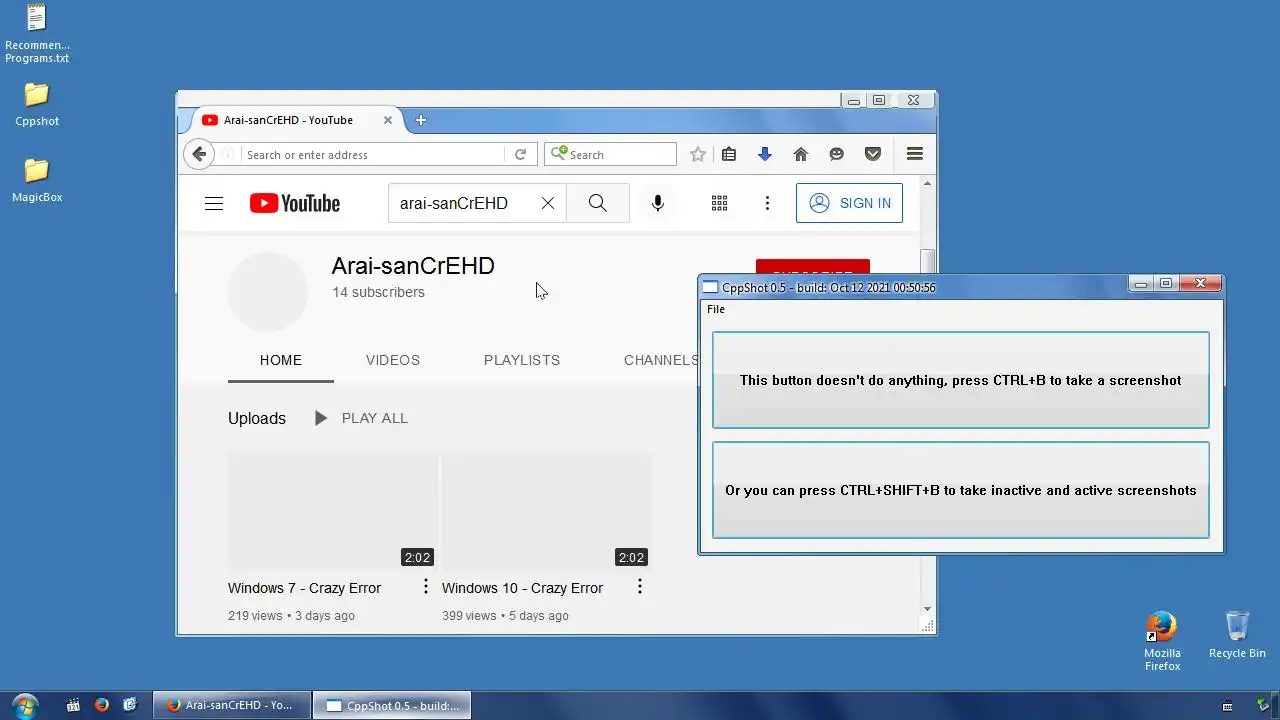The height and width of the screenshot is (720, 1280).
Task: Open the Firefox bookmarks list icon
Action: 729,154
